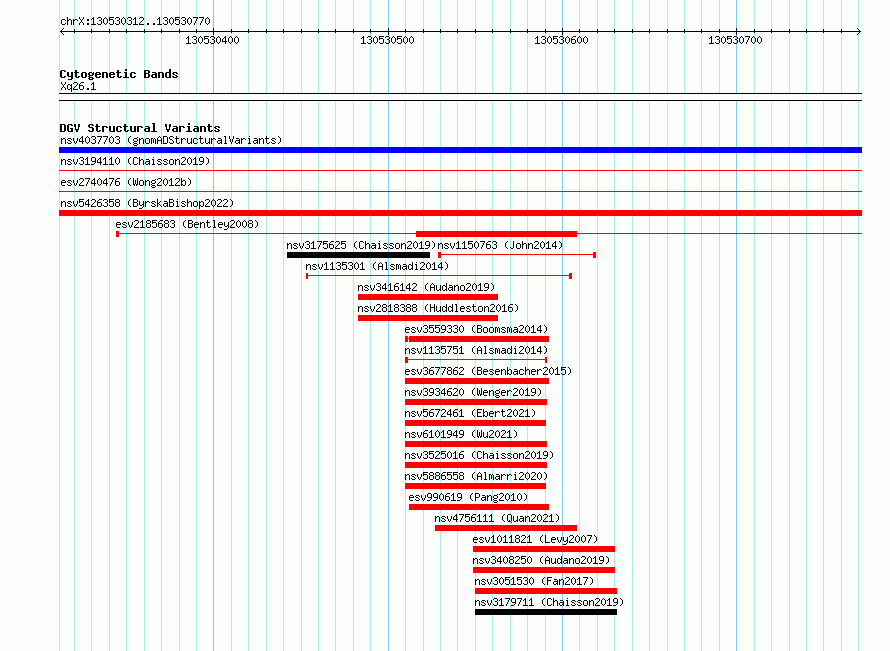890x651 pixels.
Task: Open esv2185683 (Bentley2008) variant label
Action: point(187,224)
